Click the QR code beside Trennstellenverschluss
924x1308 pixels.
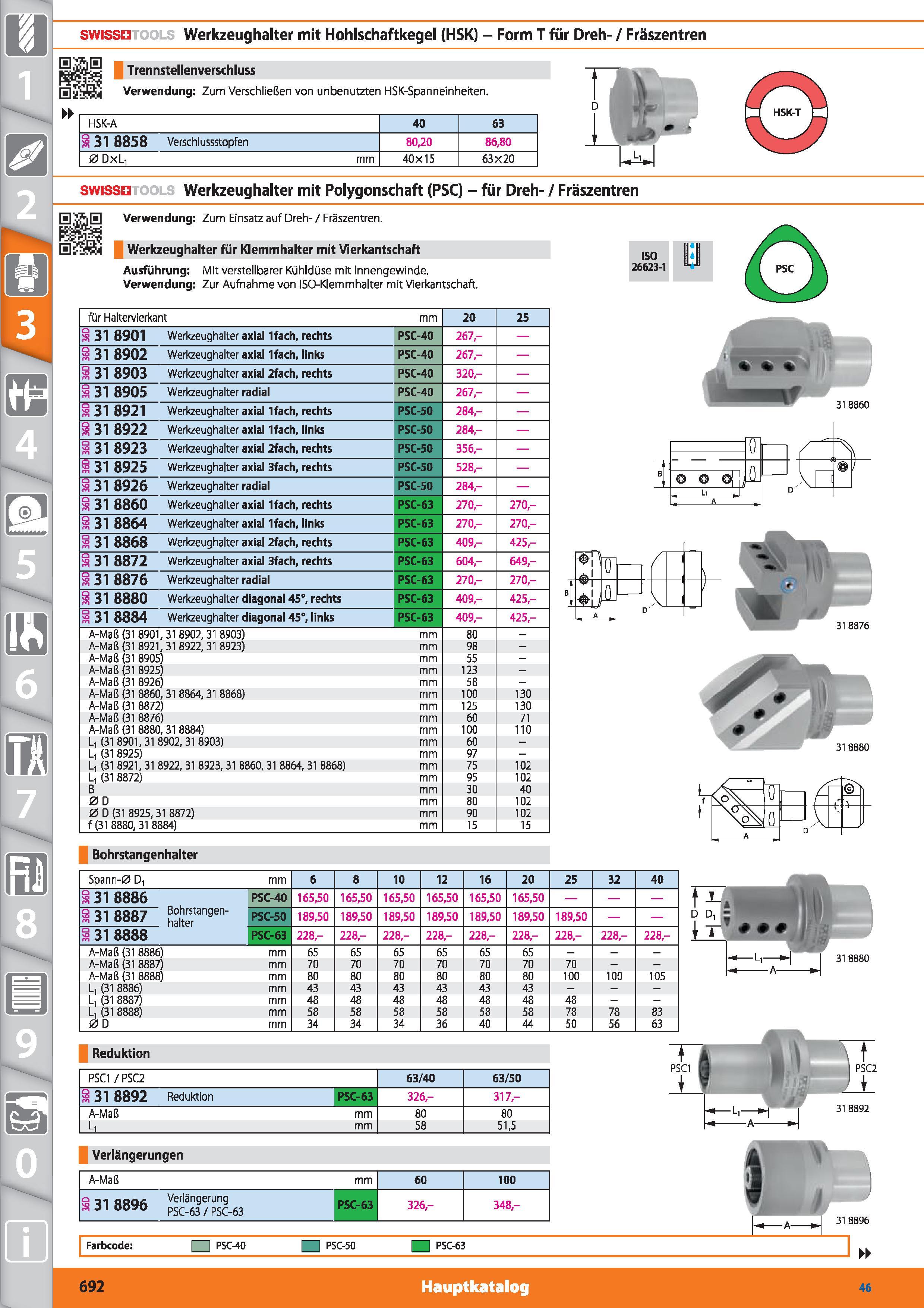[x=81, y=78]
